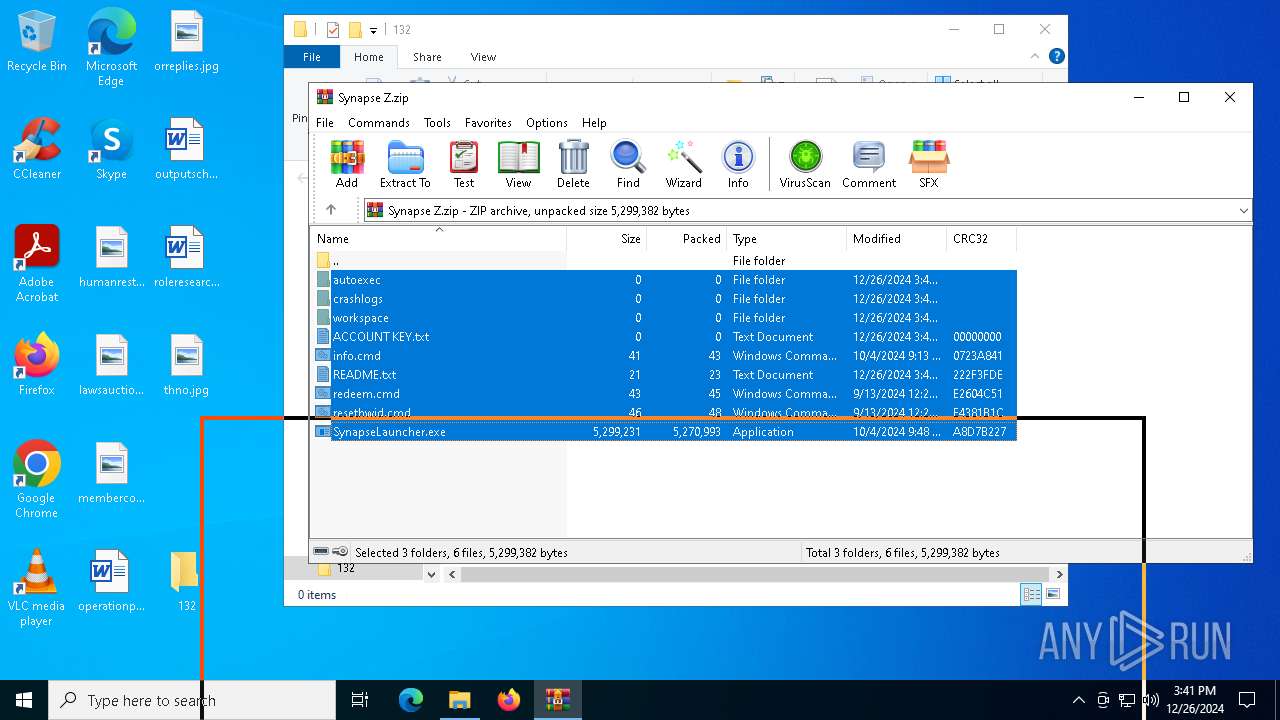Open the notification center icon

[1247, 700]
